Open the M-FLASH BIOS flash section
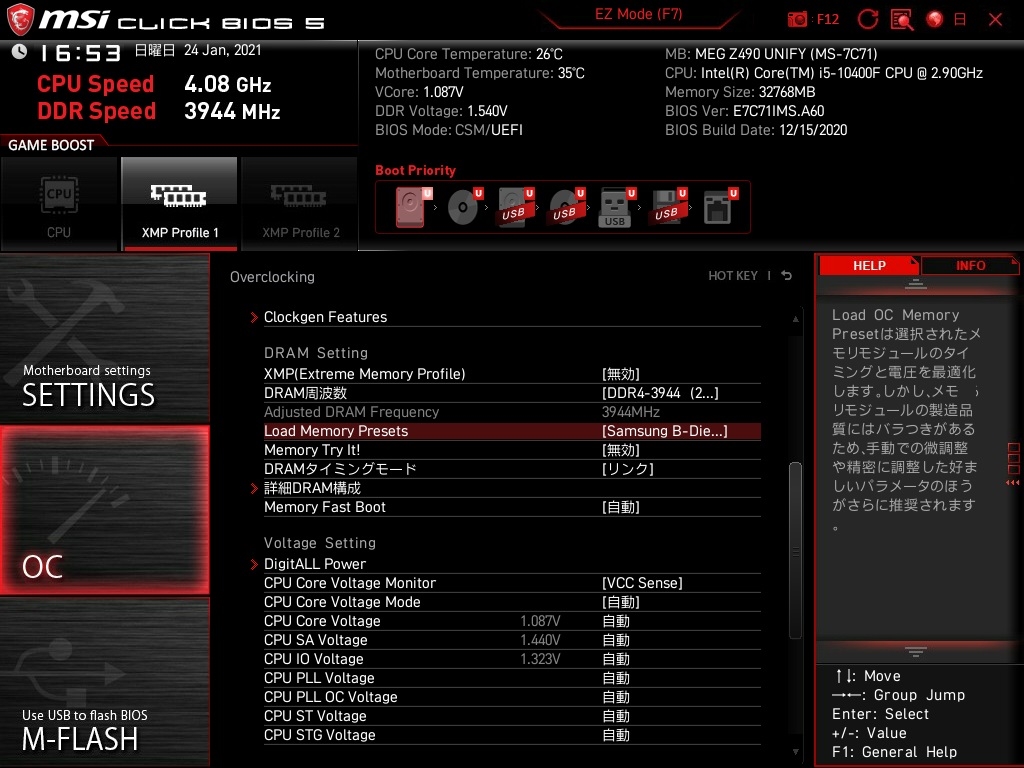Image resolution: width=1024 pixels, height=768 pixels. tap(104, 681)
